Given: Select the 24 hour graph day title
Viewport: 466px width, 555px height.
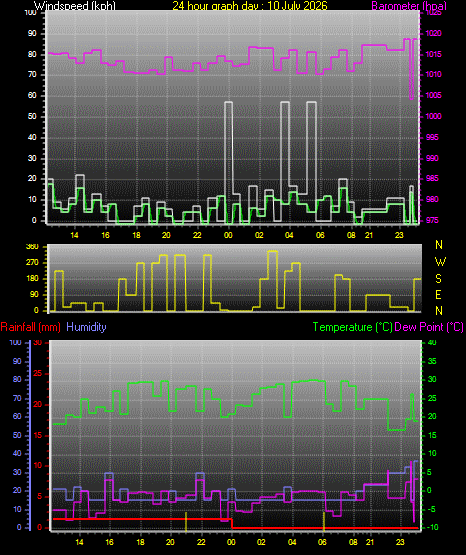Looking at the screenshot, I should pos(250,6).
